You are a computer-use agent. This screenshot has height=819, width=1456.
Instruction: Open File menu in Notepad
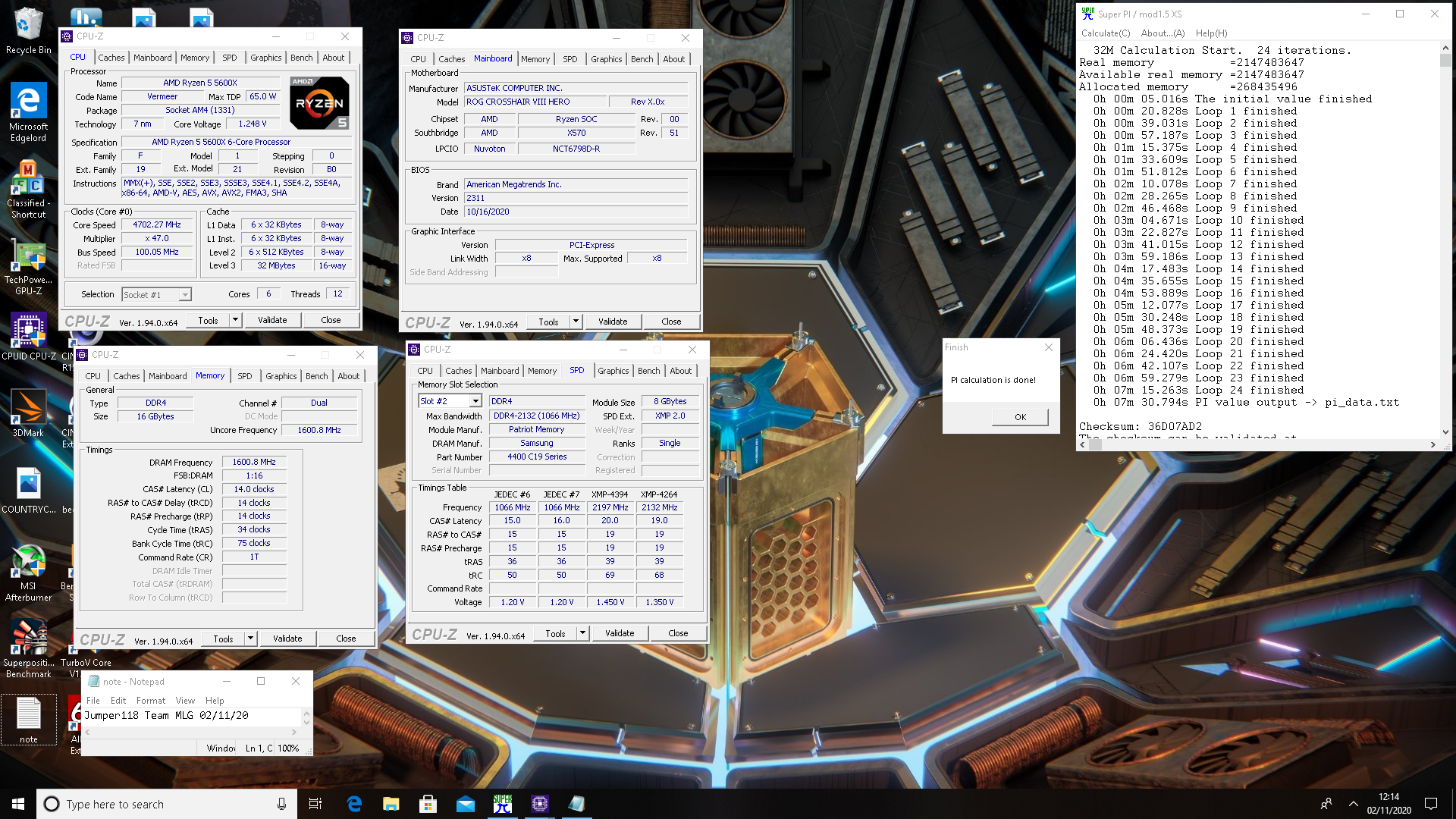(93, 701)
